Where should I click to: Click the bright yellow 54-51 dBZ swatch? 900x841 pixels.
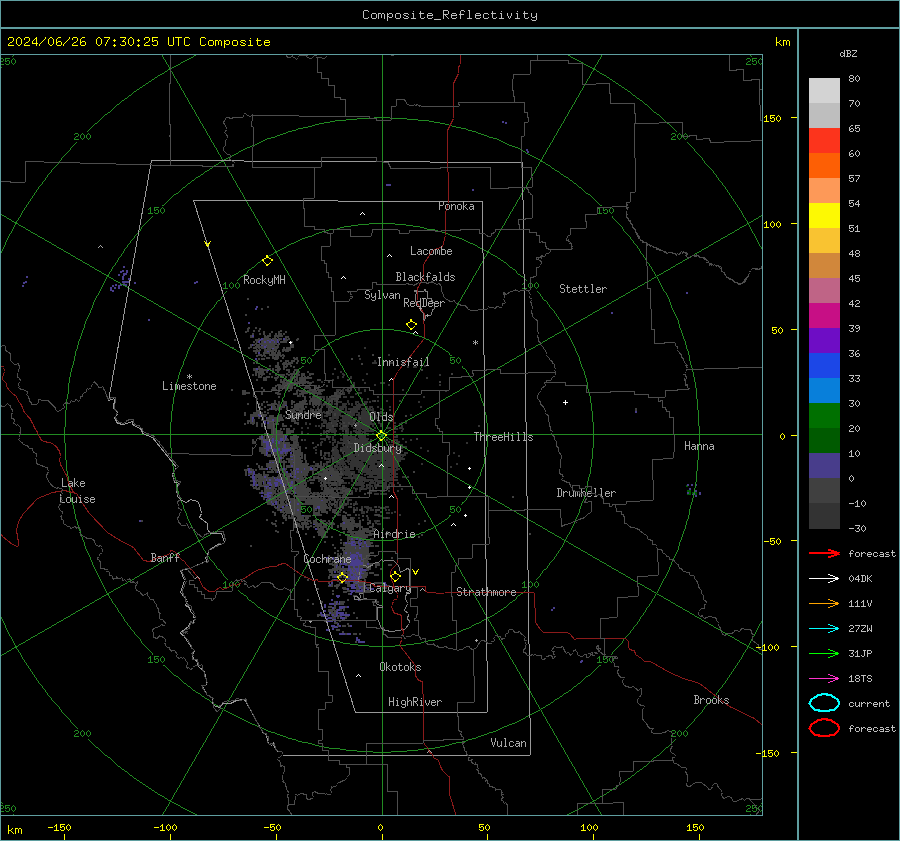click(824, 216)
